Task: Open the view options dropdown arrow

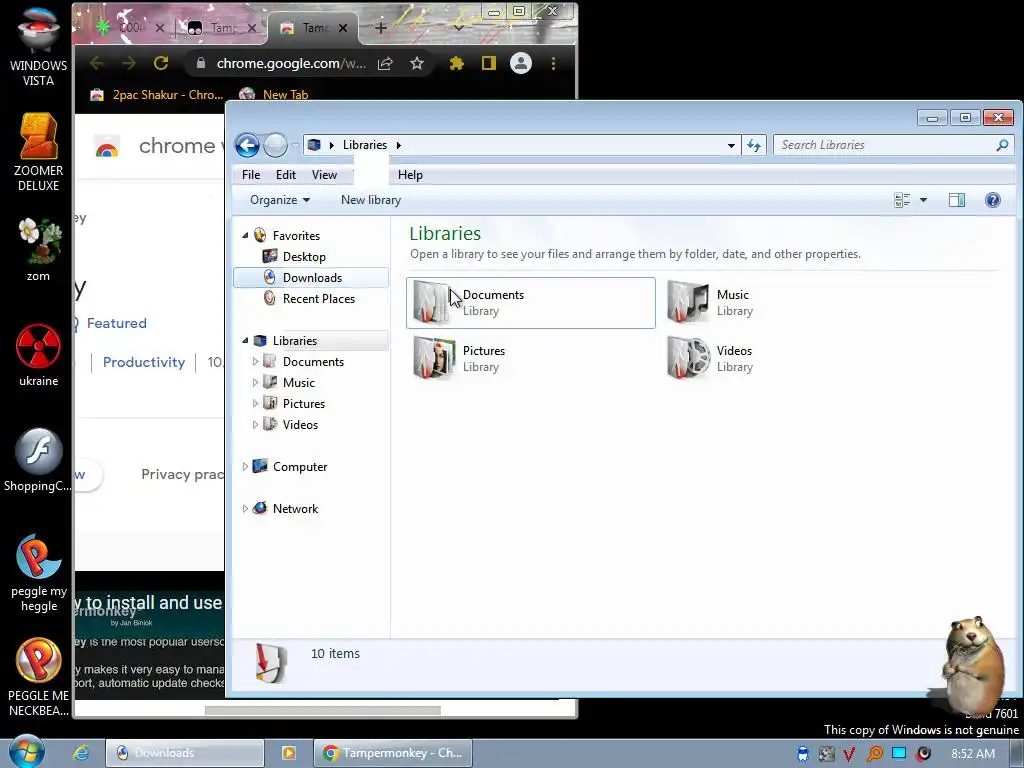Action: point(923,200)
